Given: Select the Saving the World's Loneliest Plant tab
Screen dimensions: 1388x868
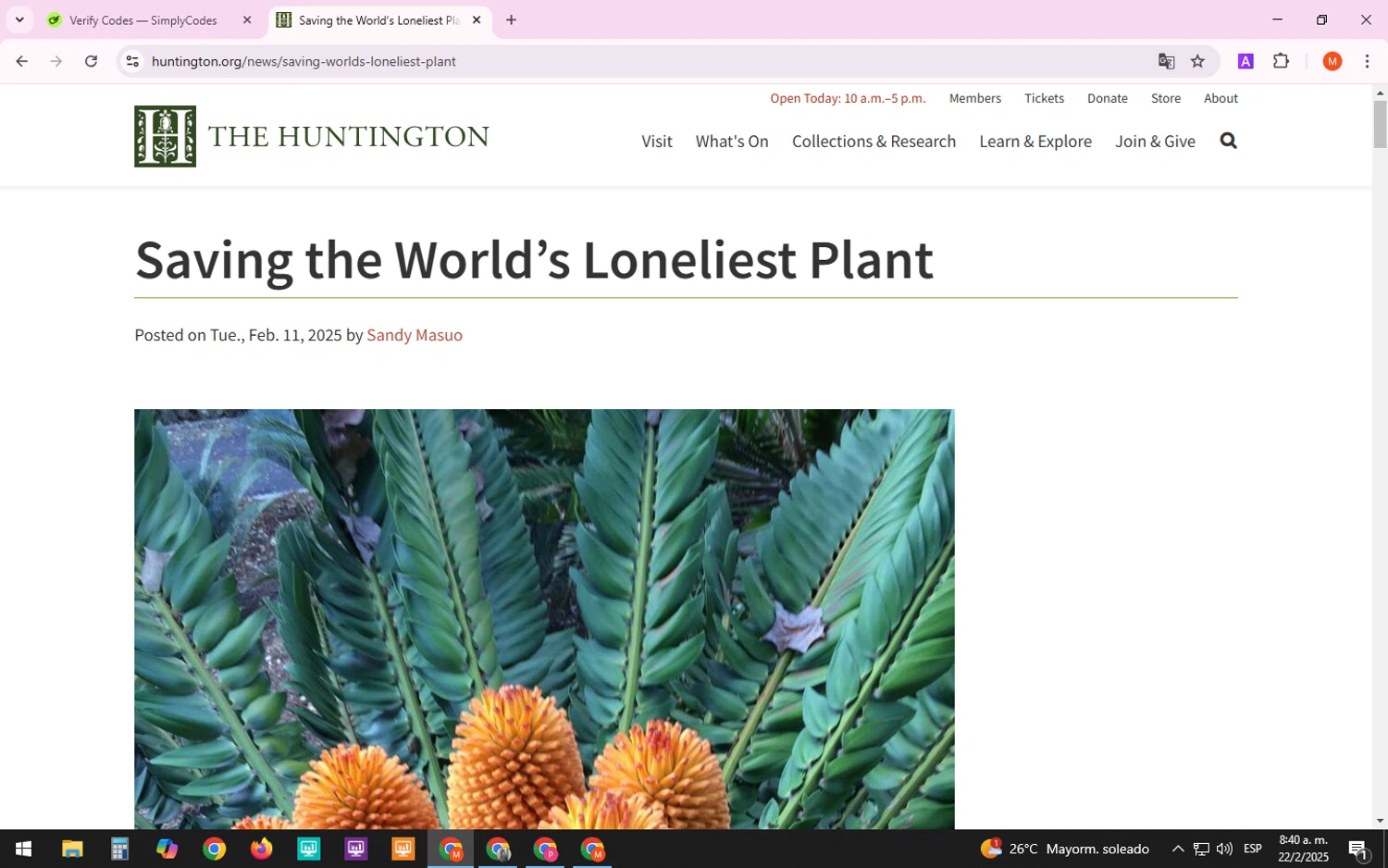Looking at the screenshot, I should [379, 19].
